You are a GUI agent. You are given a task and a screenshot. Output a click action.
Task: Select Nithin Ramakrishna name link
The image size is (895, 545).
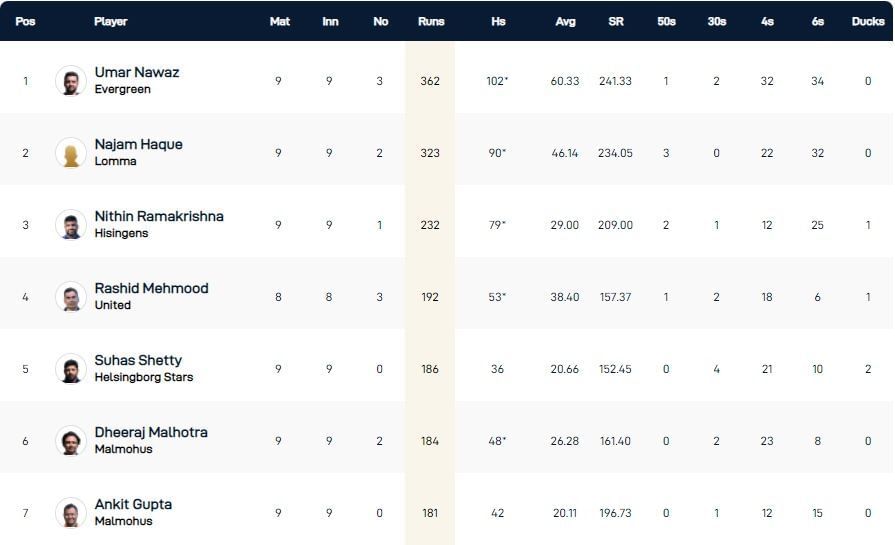coord(159,216)
